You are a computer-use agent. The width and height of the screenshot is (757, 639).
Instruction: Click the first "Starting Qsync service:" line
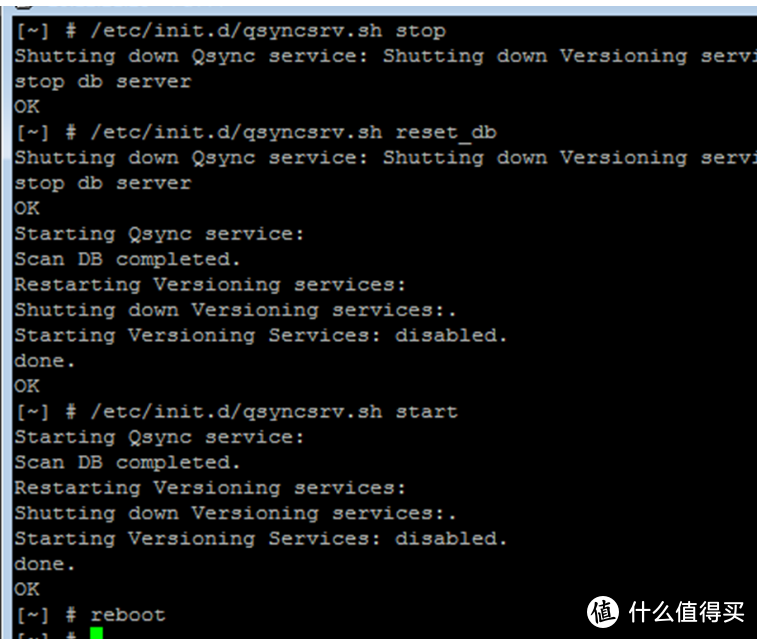click(159, 234)
